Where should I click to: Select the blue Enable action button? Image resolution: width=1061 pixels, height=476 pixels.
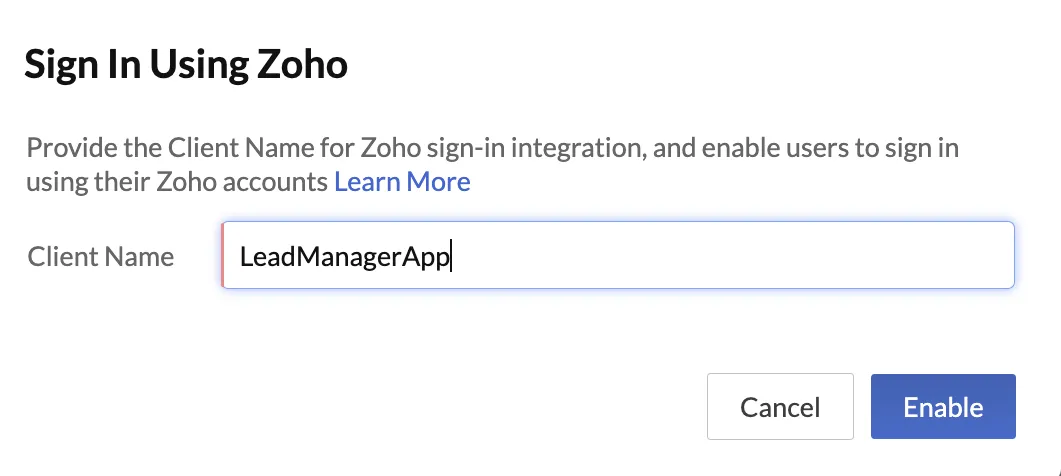pos(943,406)
